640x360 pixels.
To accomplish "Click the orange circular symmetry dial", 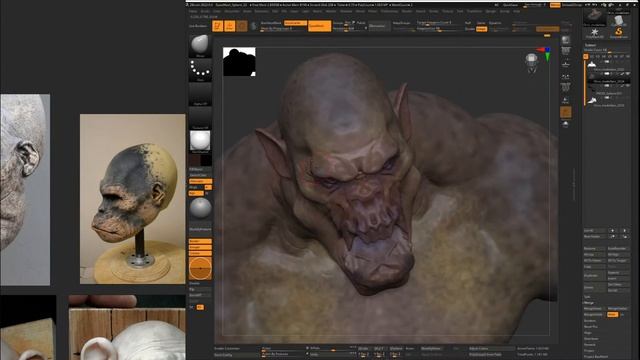I will point(200,269).
